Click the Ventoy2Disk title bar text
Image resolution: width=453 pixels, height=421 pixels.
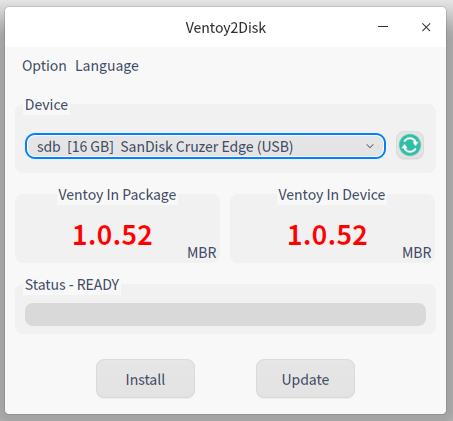[226, 28]
